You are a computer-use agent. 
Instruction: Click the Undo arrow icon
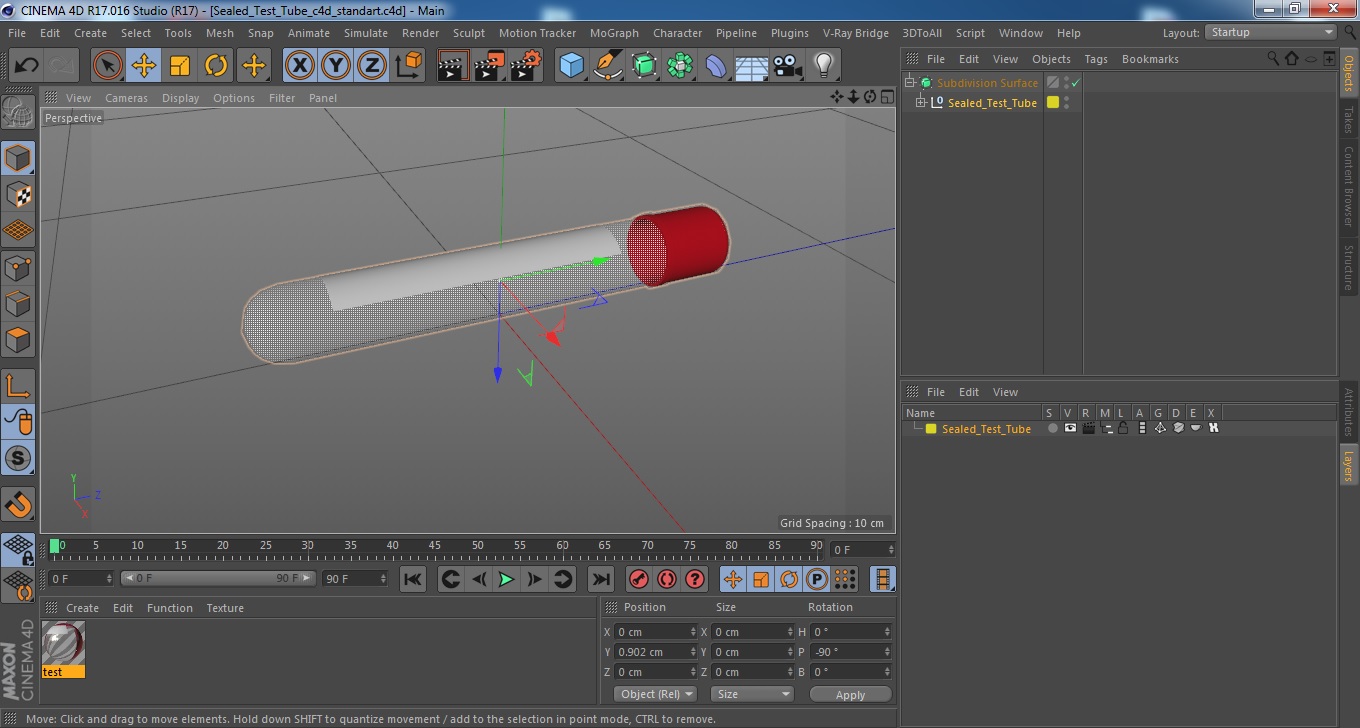click(x=26, y=66)
